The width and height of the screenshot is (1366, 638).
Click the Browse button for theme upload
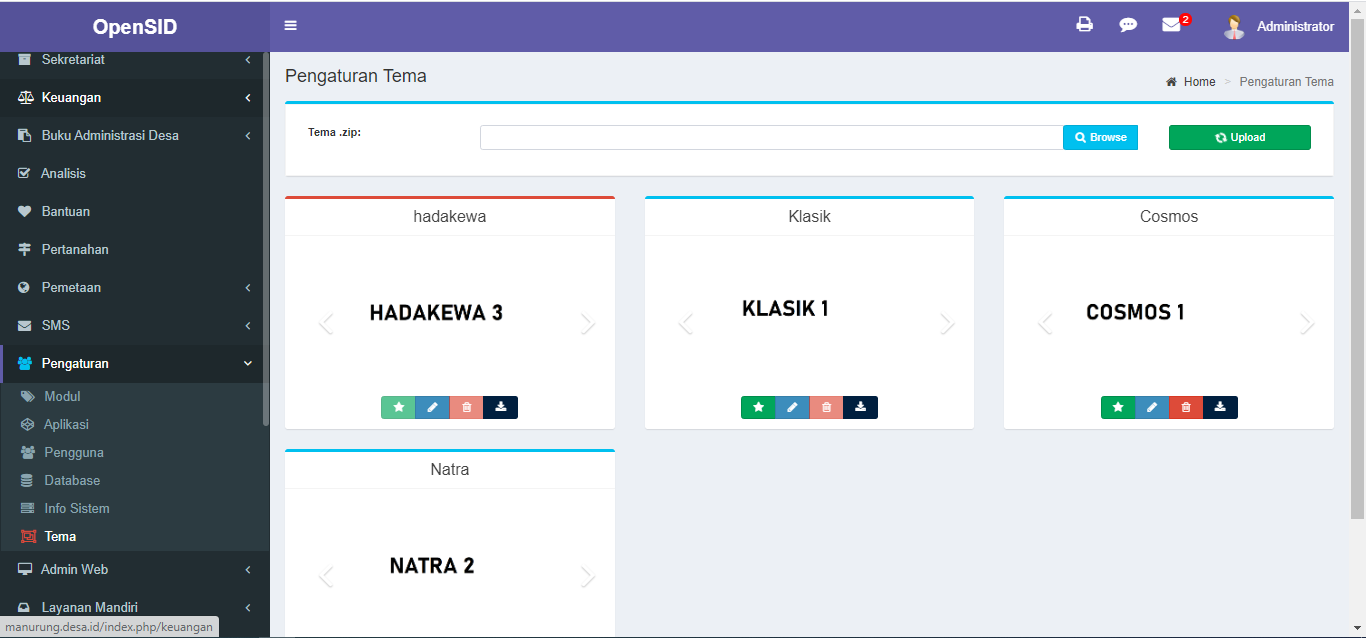pos(1100,137)
